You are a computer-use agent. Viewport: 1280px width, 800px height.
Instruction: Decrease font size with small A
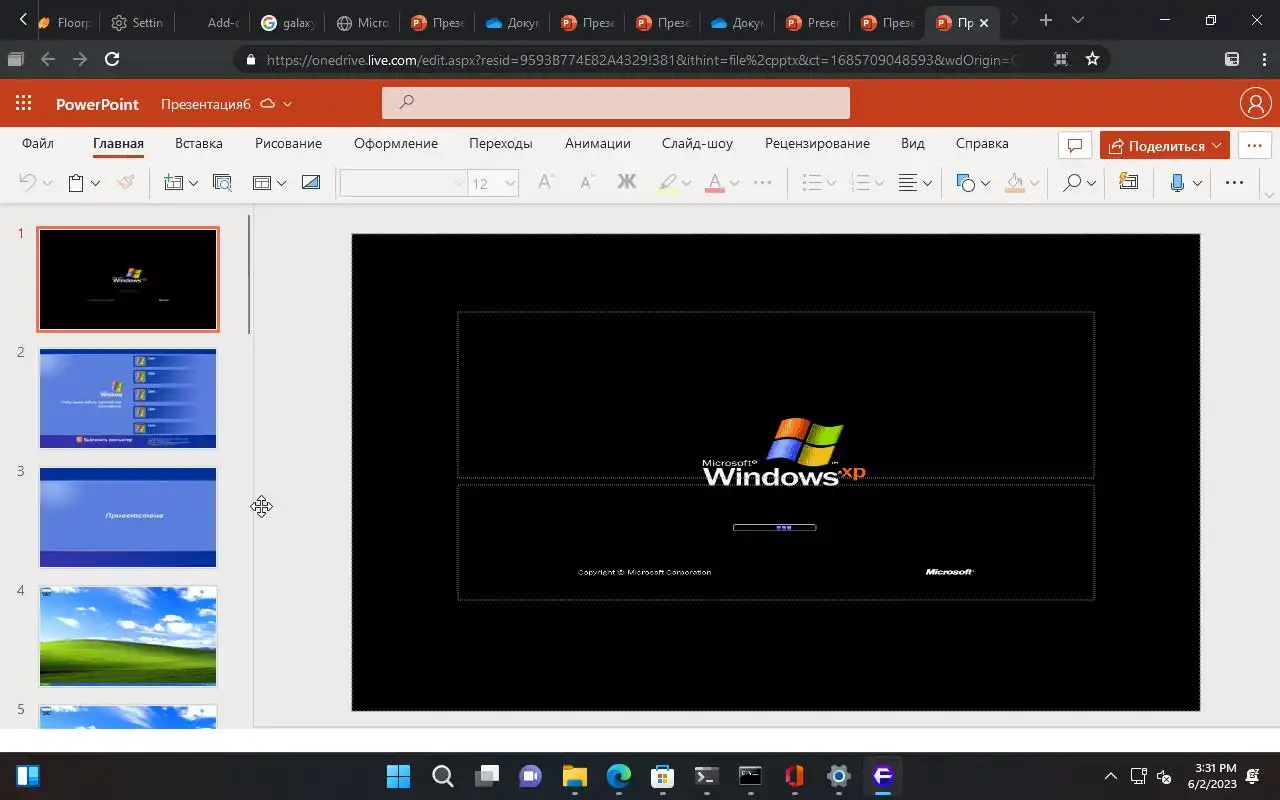click(x=587, y=182)
